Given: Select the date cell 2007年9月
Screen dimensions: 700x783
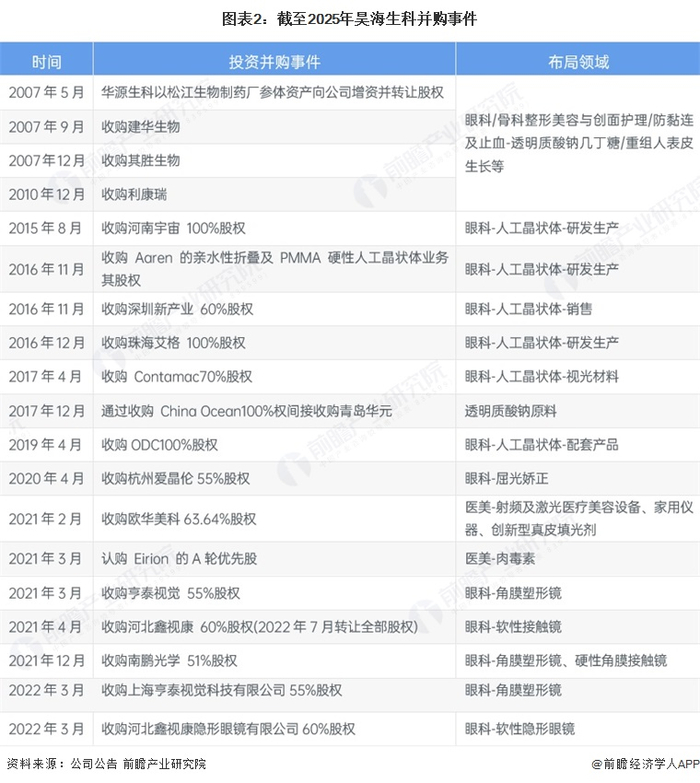Looking at the screenshot, I should [x=46, y=127].
